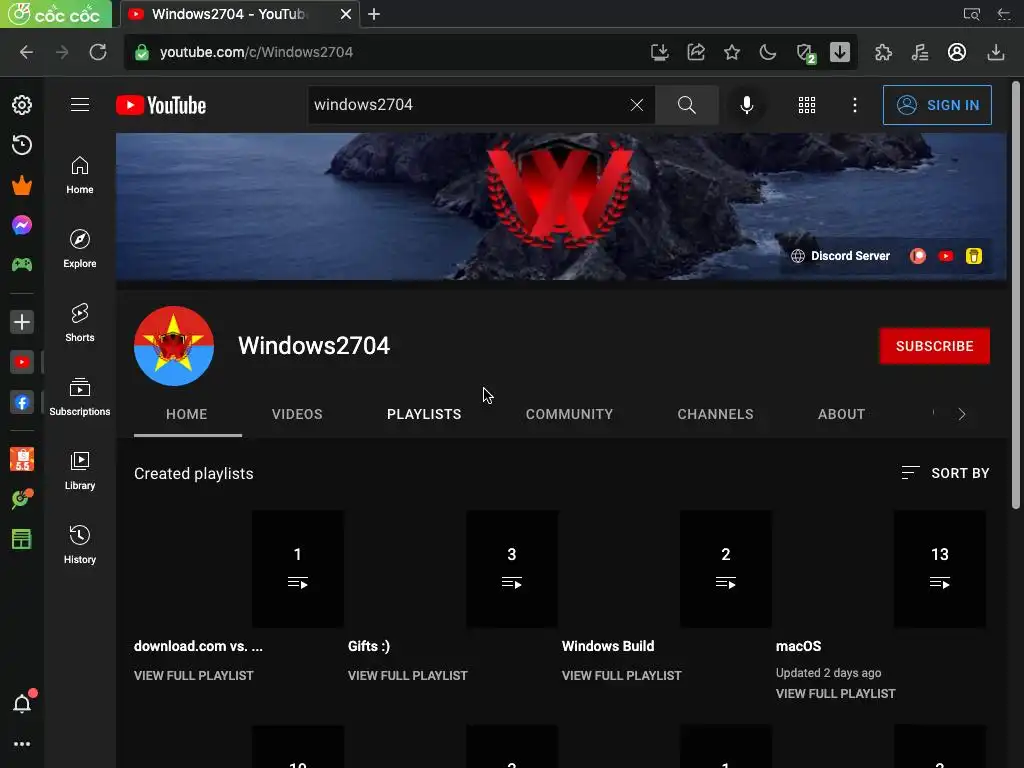Search by voice with microphone
Screen dimensions: 1024x768
(x=746, y=104)
